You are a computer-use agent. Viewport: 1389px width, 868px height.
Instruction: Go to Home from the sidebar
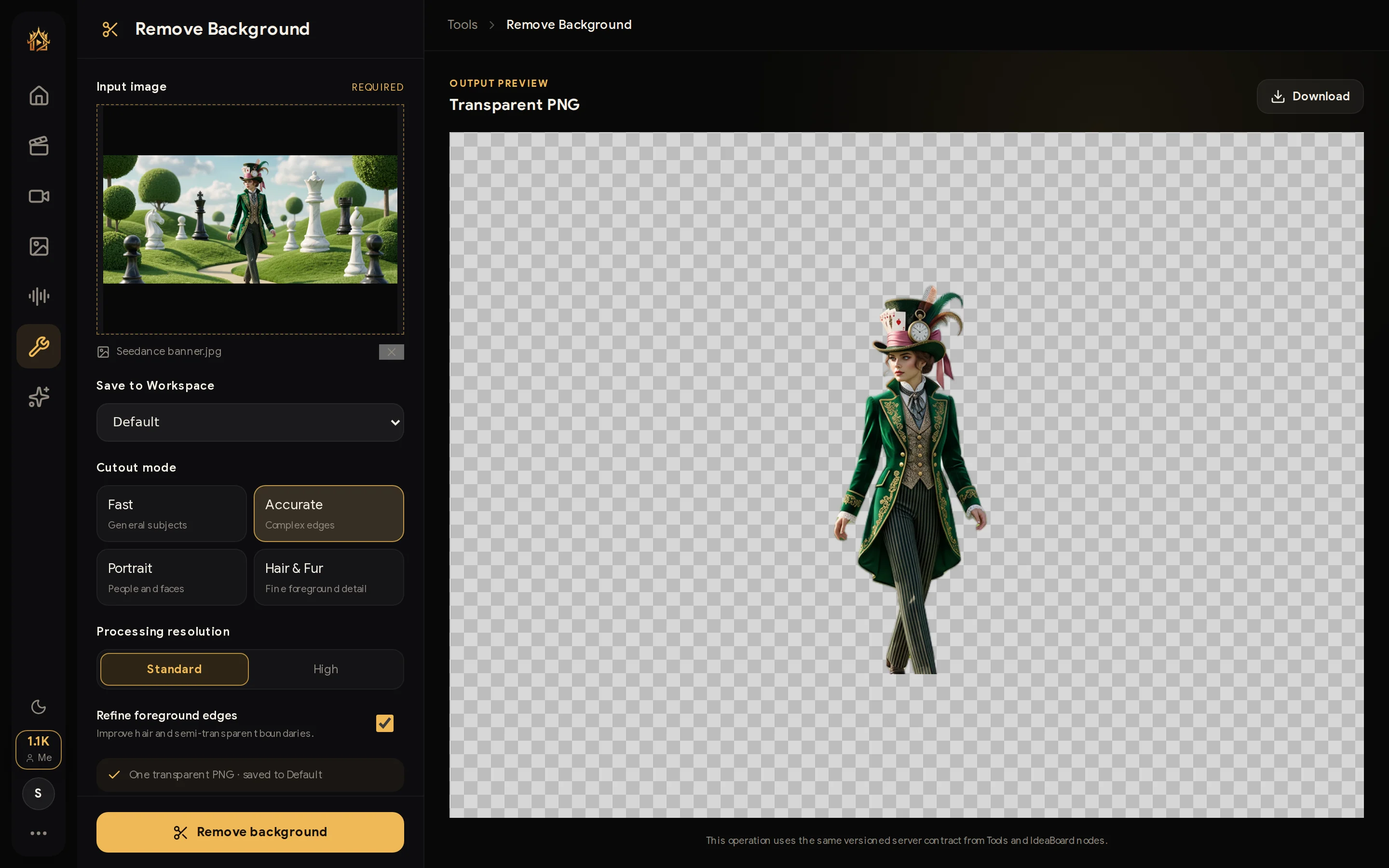[39, 95]
